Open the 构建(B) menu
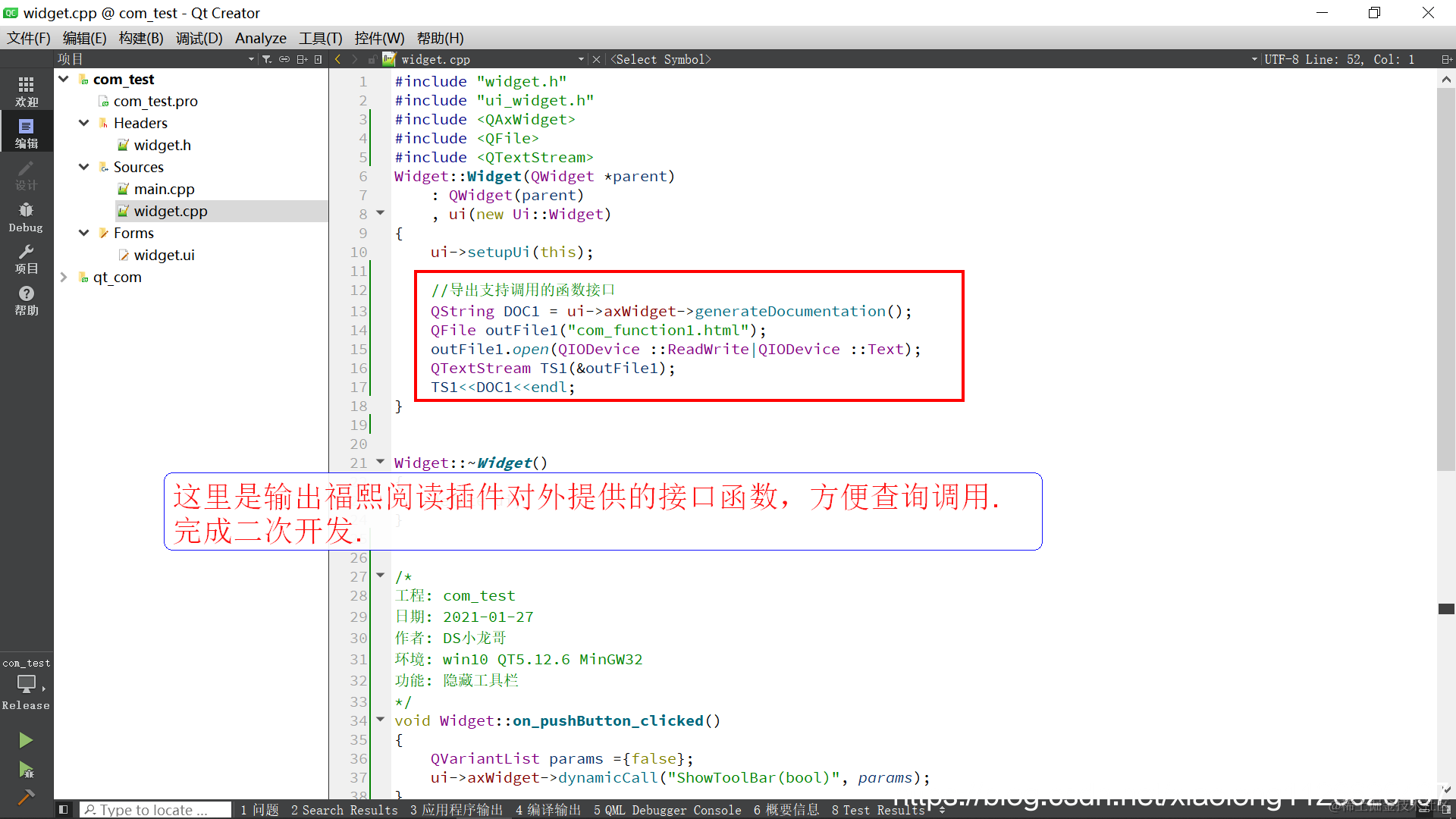 coord(141,38)
